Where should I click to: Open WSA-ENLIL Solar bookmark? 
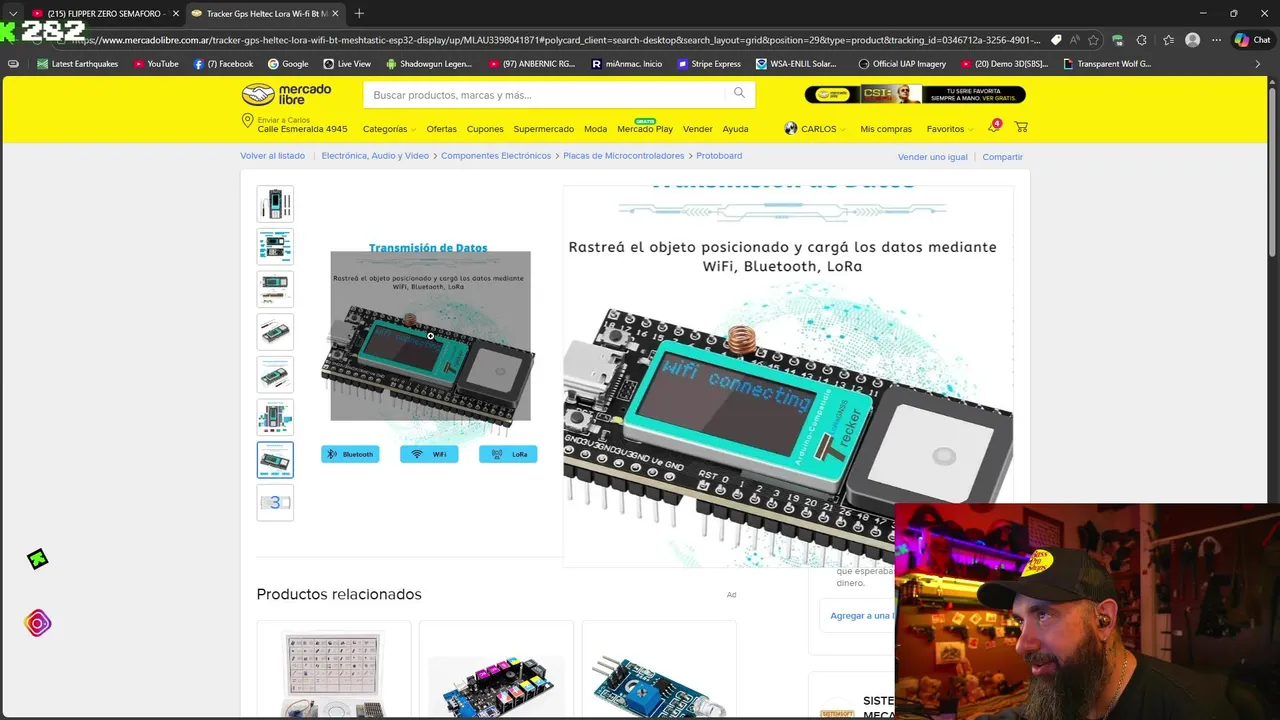coord(797,64)
